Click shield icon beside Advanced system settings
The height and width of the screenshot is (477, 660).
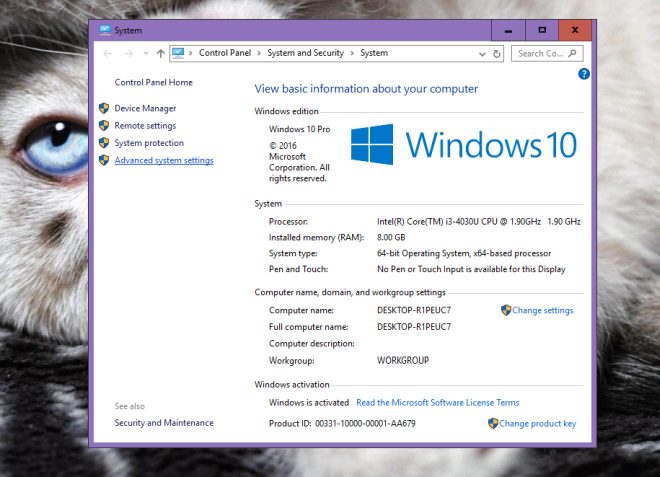104,160
